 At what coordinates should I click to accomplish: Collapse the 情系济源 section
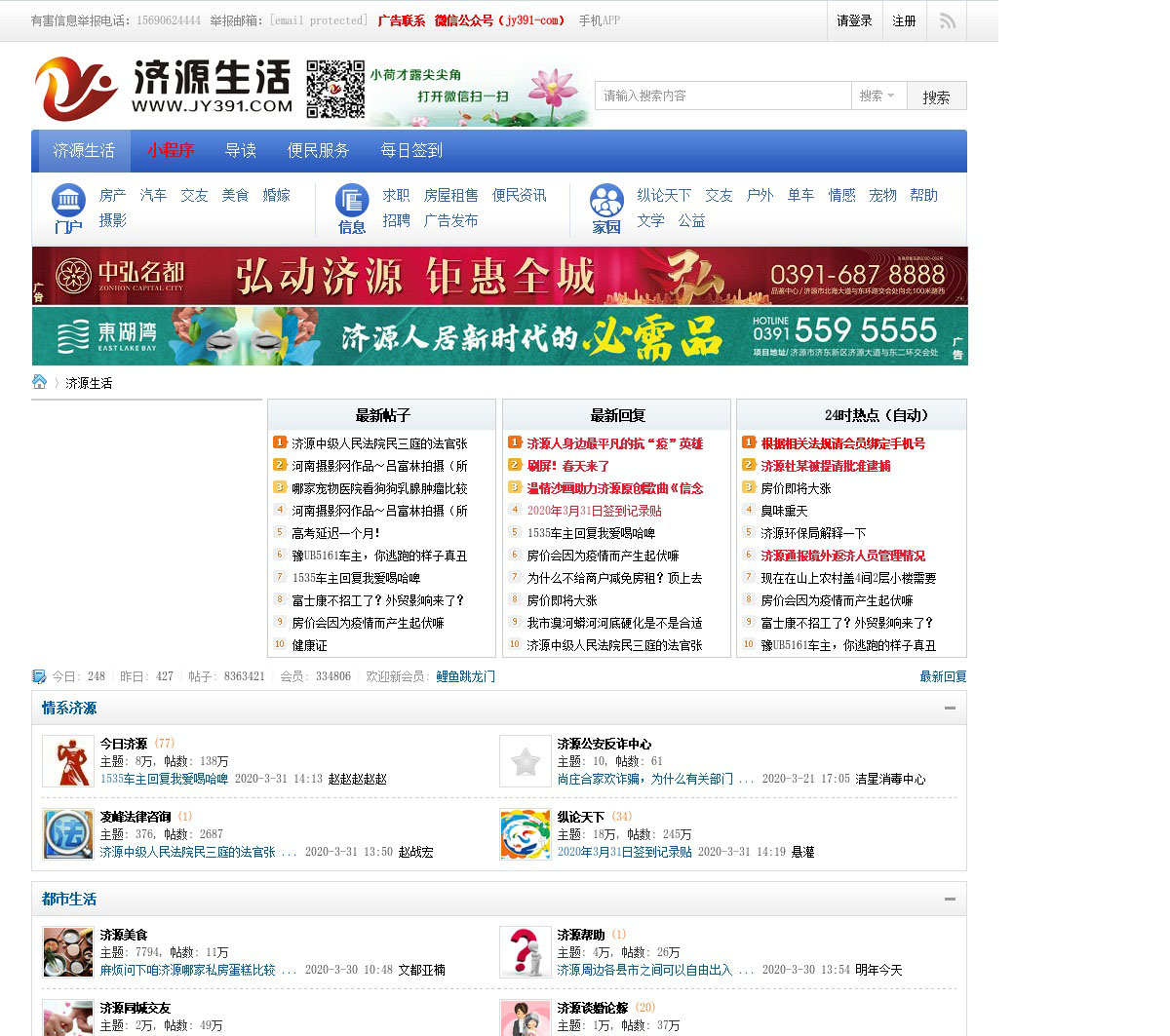950,709
